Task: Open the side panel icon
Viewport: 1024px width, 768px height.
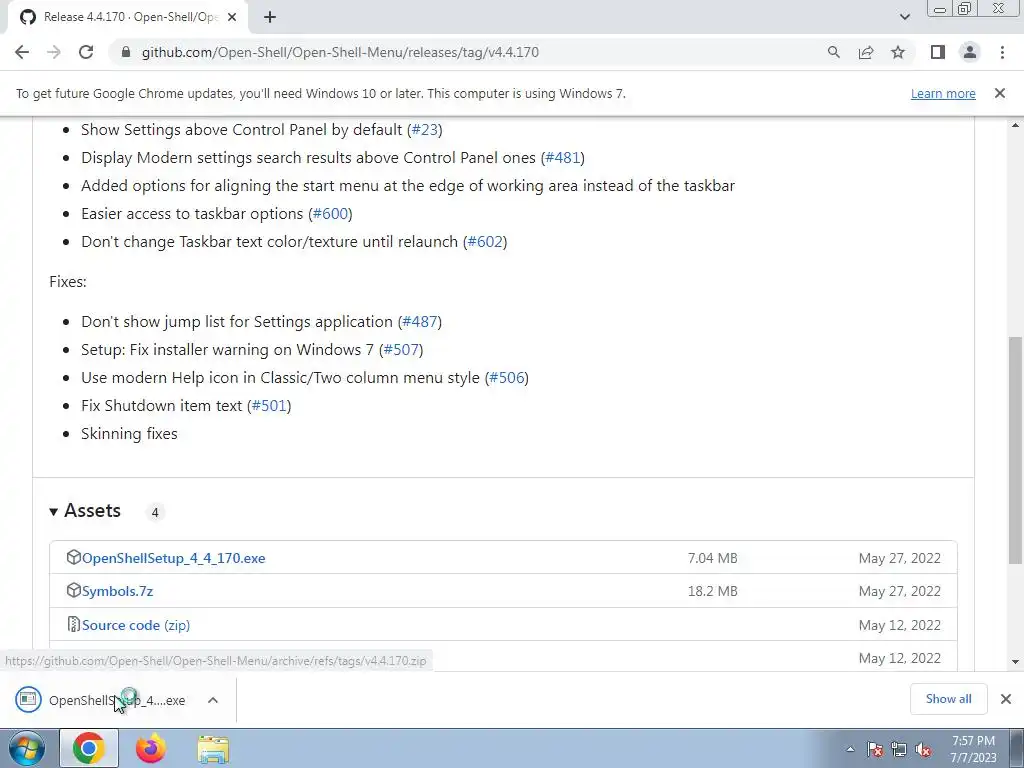Action: pyautogui.click(x=938, y=52)
